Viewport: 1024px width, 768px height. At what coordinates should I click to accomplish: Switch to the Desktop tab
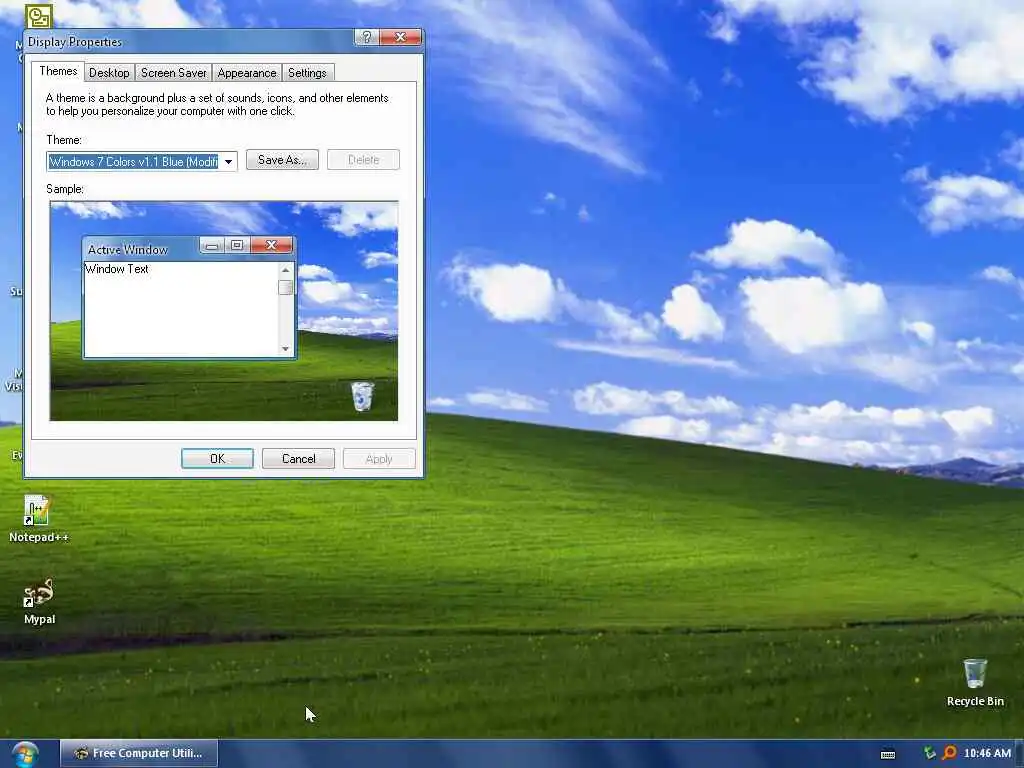(109, 72)
